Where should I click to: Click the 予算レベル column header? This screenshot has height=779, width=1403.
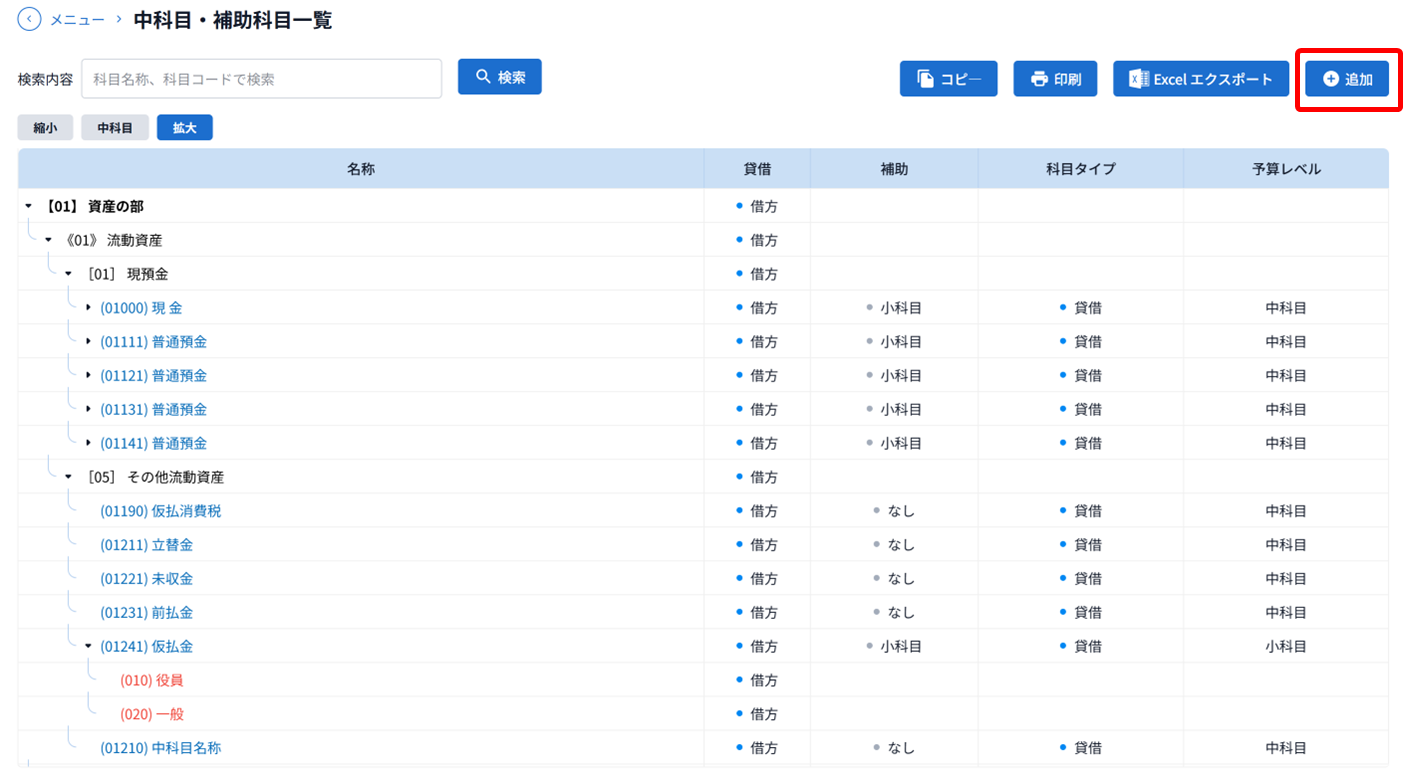pos(1286,169)
